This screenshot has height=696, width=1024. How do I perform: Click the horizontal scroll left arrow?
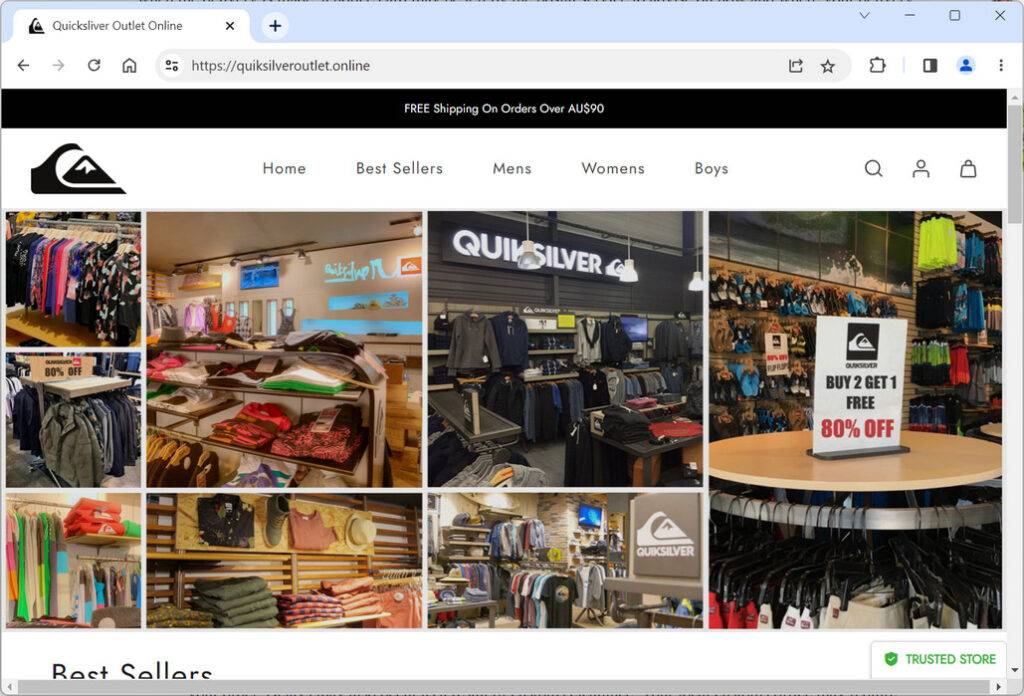click(x=8, y=687)
